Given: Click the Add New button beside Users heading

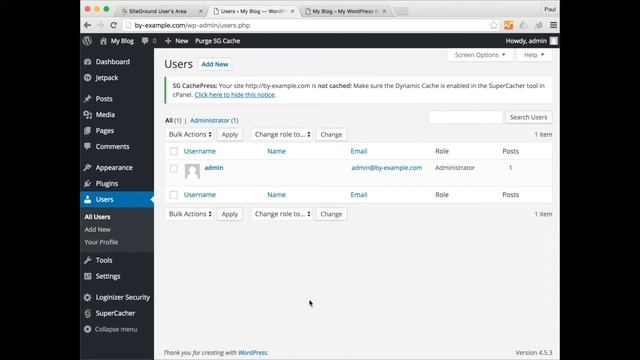Looking at the screenshot, I should coord(215,64).
